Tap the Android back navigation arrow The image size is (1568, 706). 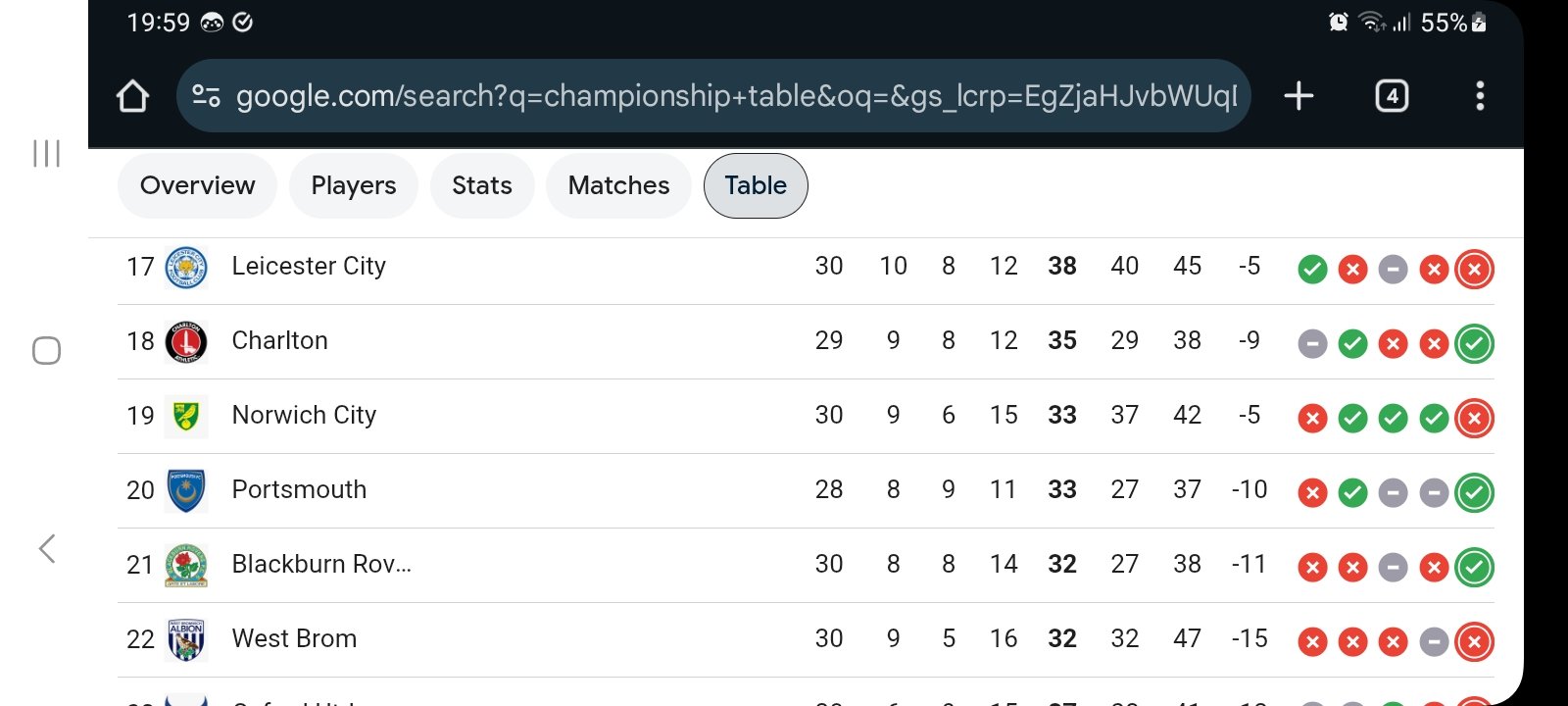point(46,548)
